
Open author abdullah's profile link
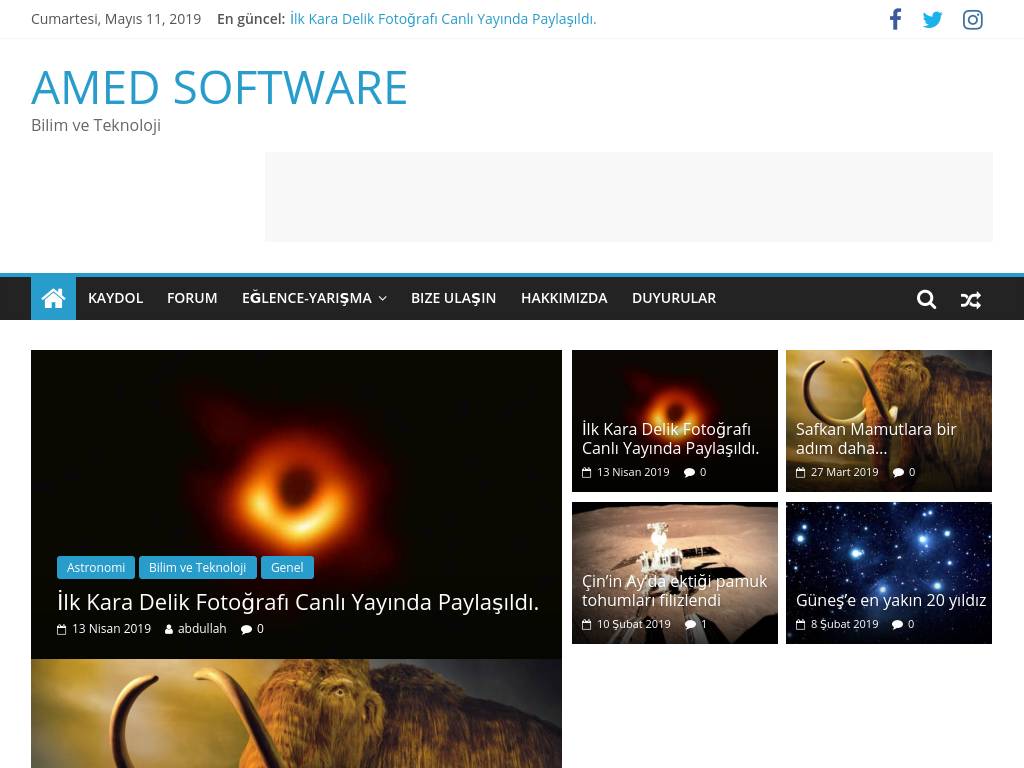[x=202, y=629]
